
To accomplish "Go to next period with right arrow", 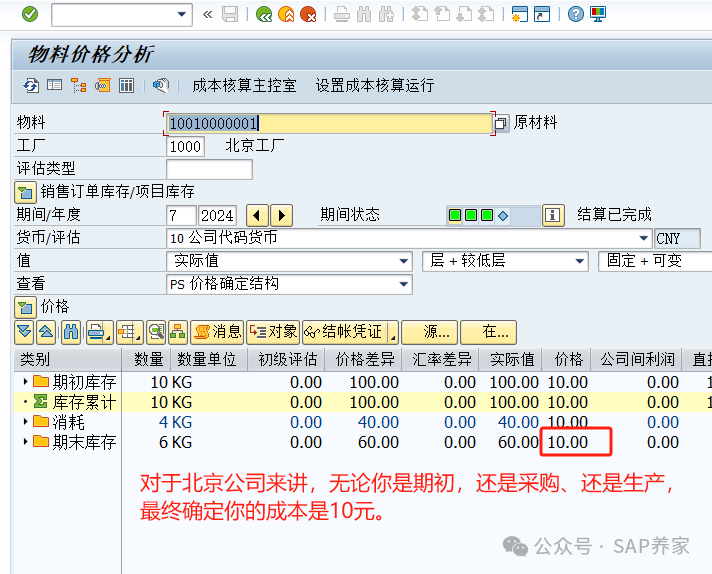I will point(281,215).
